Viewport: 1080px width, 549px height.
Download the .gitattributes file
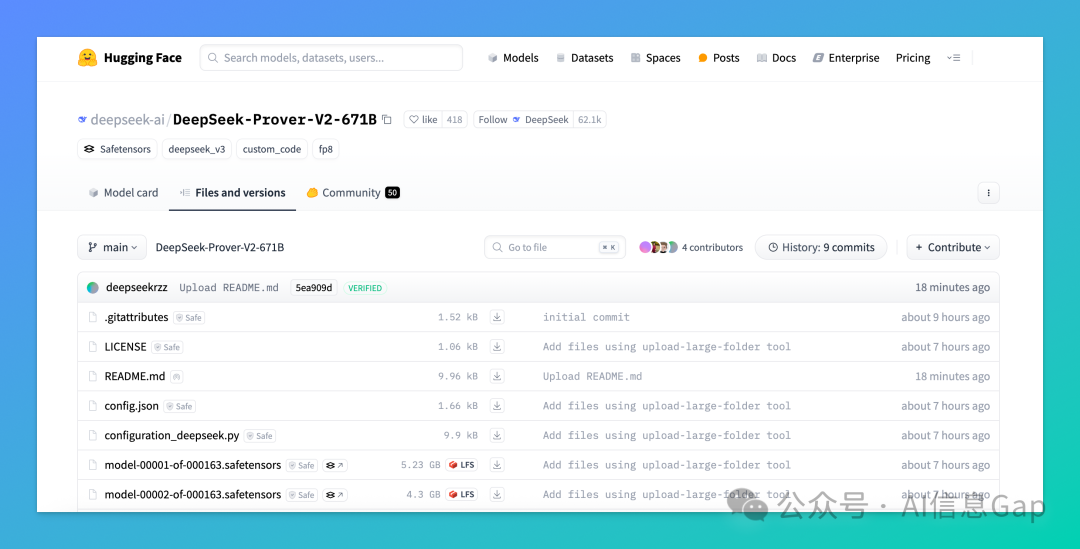497,317
